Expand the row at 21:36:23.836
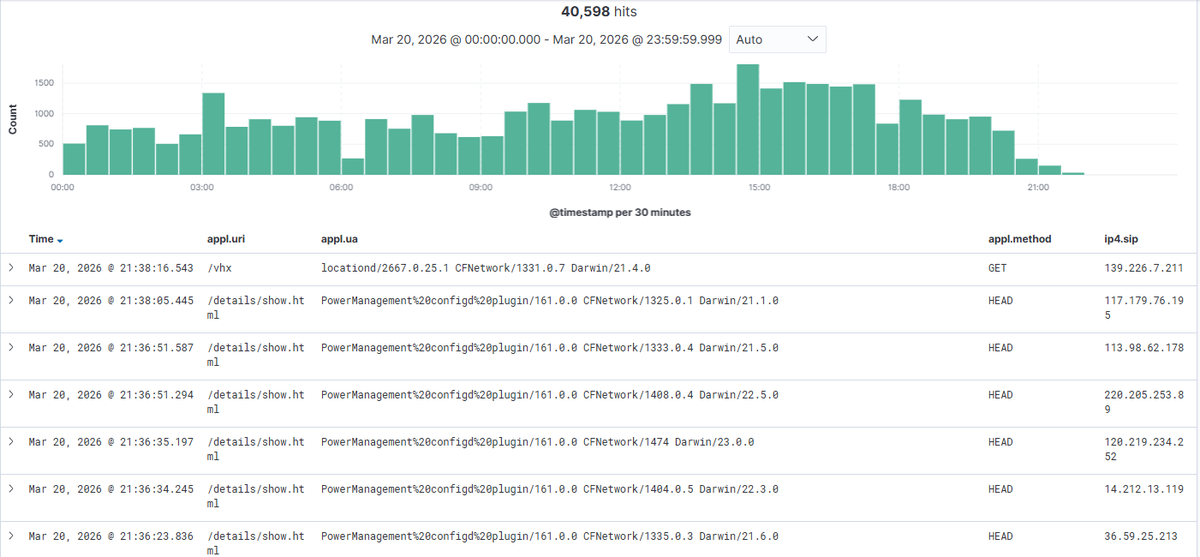 (x=11, y=535)
